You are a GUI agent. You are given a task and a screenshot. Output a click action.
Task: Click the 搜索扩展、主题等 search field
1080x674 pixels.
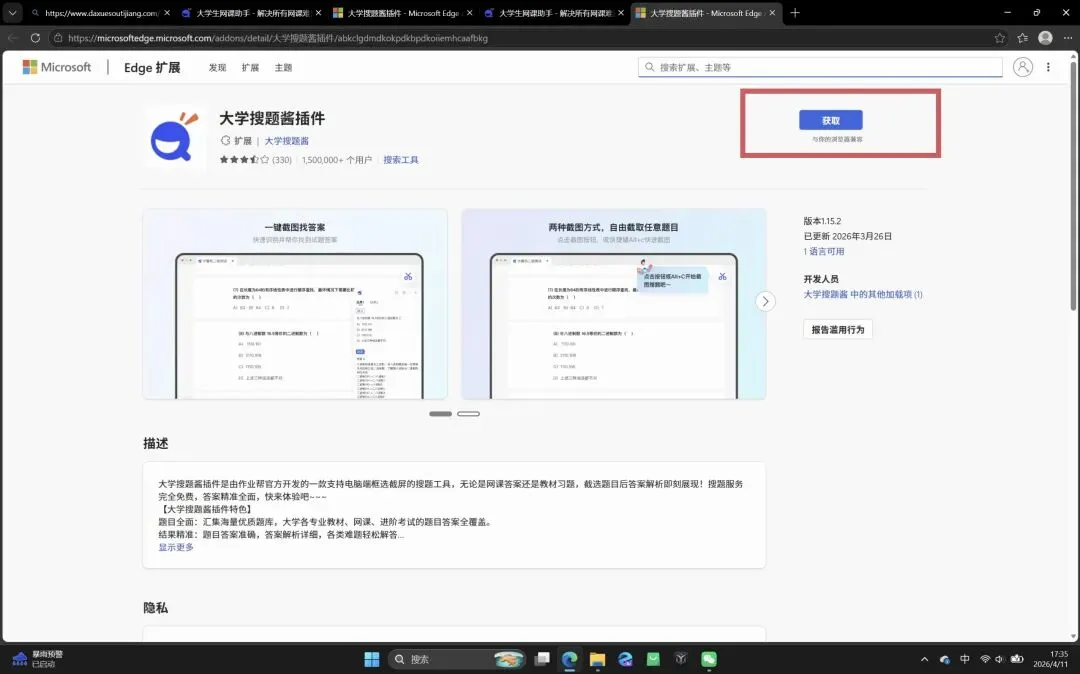pyautogui.click(x=820, y=67)
